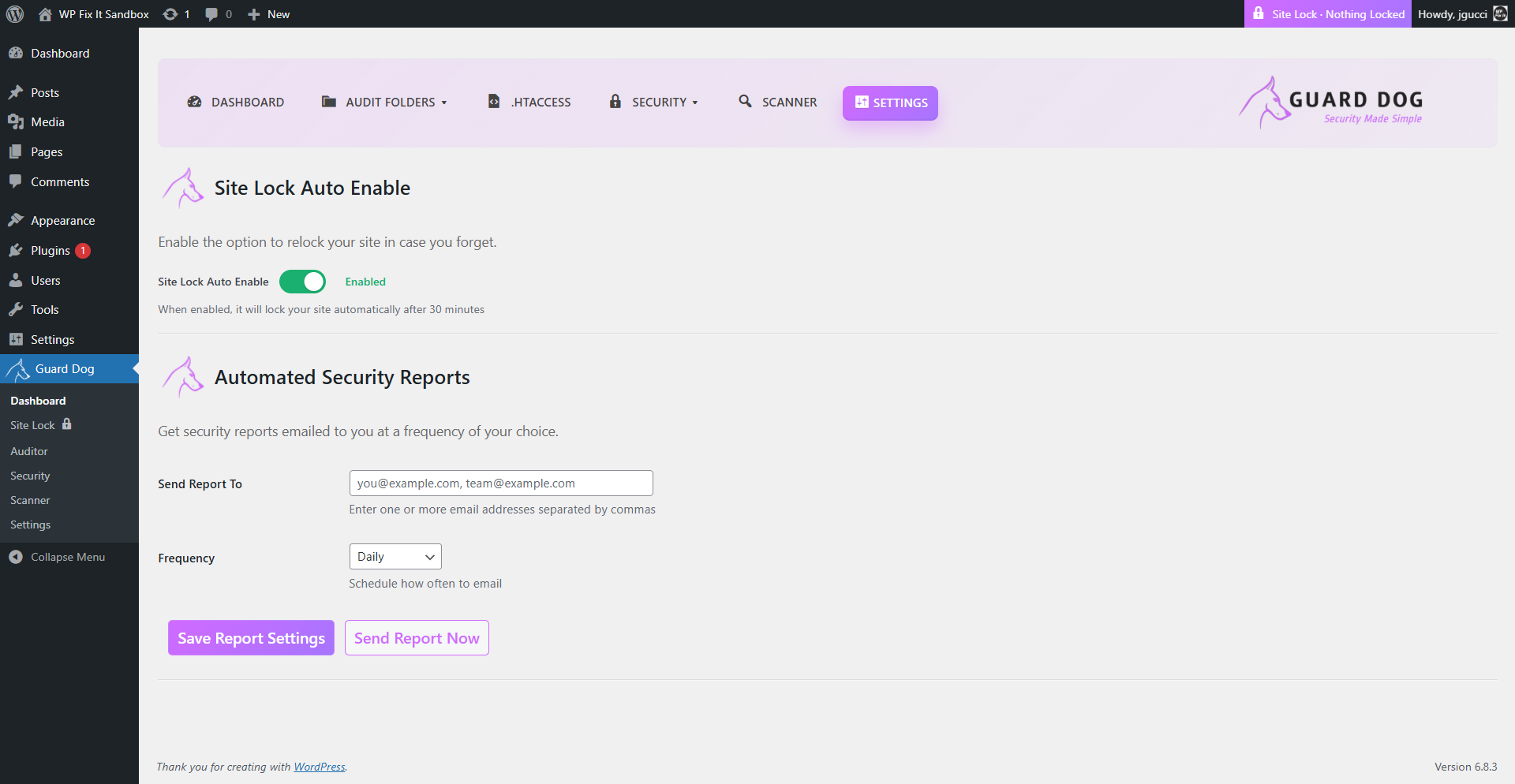This screenshot has height=784, width=1515.
Task: Click the Settings sliders icon in sidebar
Action: 16,339
